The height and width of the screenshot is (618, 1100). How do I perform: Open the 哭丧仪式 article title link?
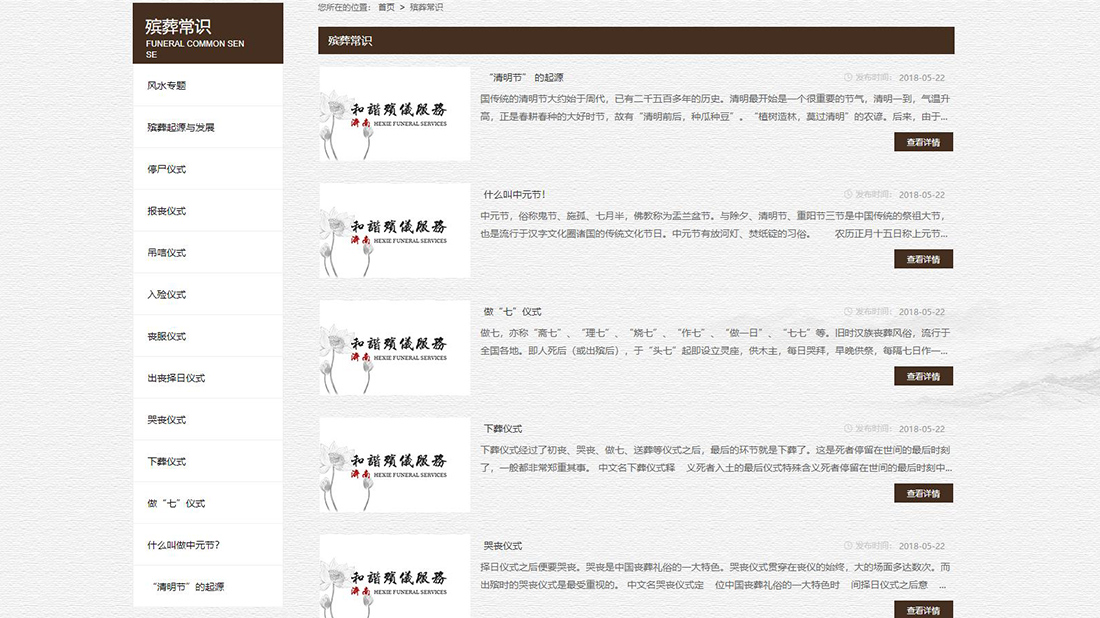tap(500, 545)
